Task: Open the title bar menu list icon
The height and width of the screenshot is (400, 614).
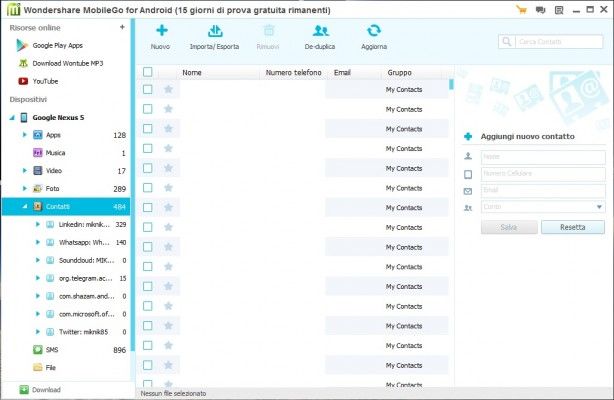Action: (559, 10)
